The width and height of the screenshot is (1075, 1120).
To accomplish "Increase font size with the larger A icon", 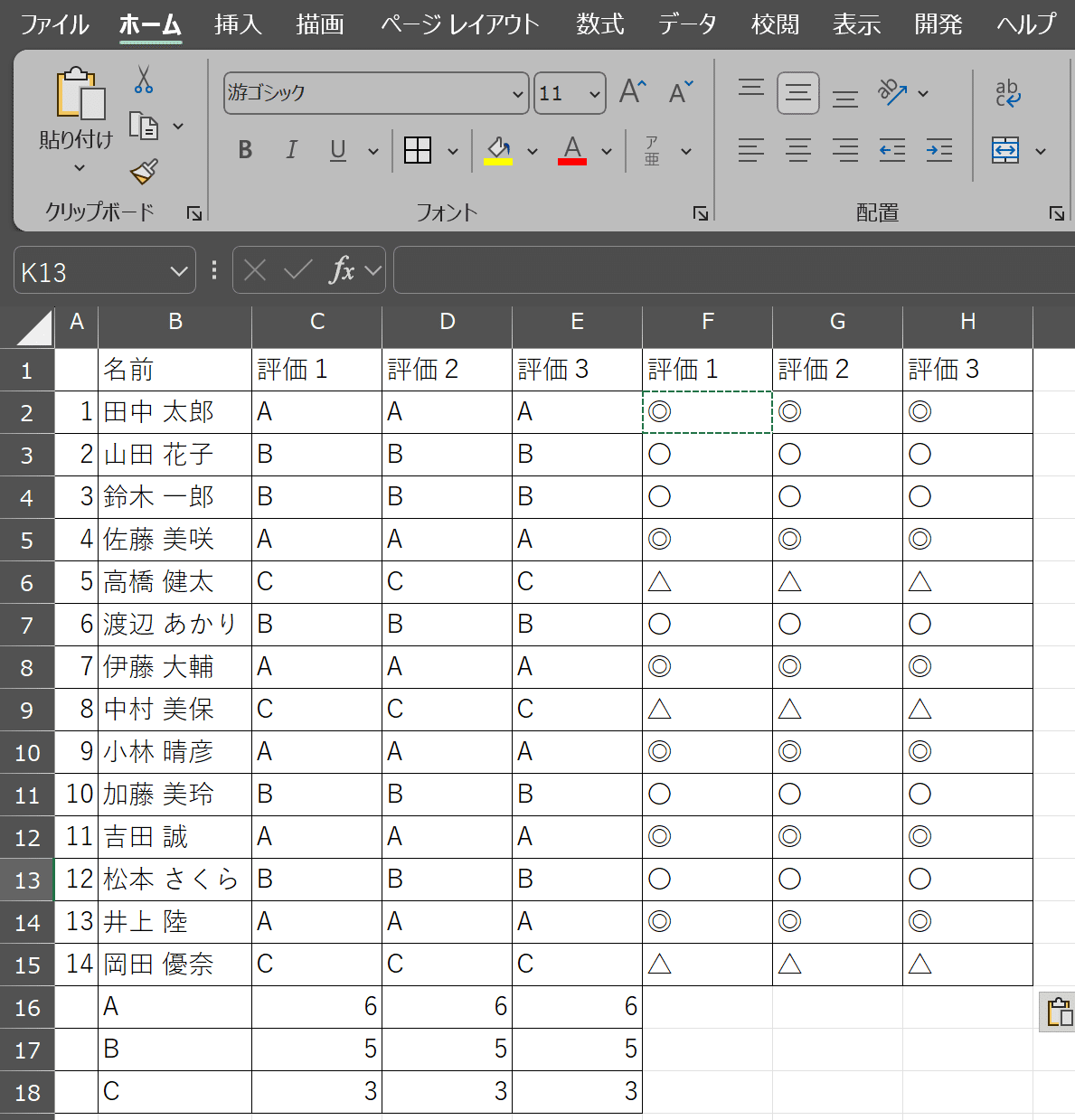I will point(633,92).
